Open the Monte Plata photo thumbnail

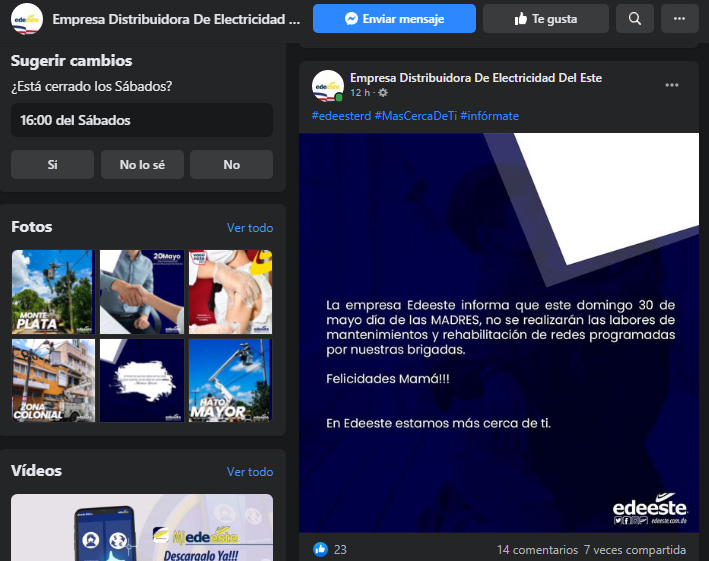[x=52, y=291]
